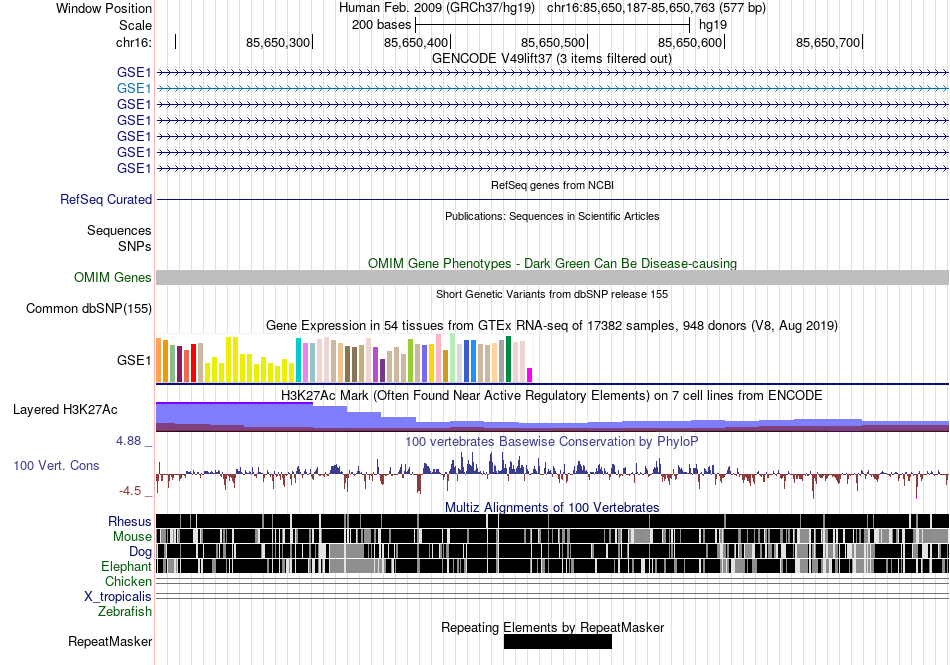Click the RepeatMasker track label

(110, 641)
